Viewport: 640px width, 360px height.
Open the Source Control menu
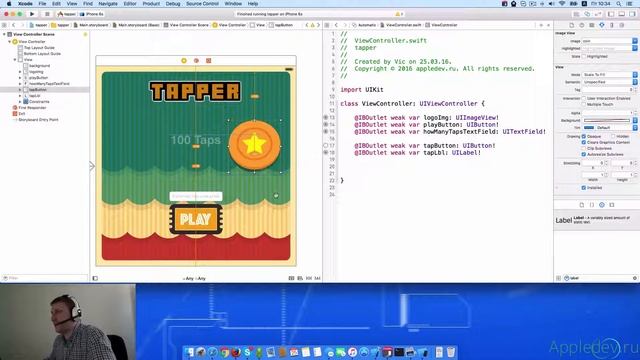[x=202, y=4]
